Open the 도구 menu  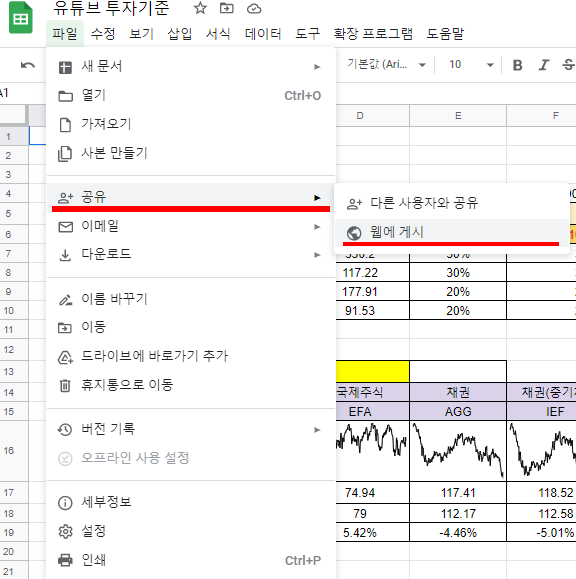click(x=308, y=34)
